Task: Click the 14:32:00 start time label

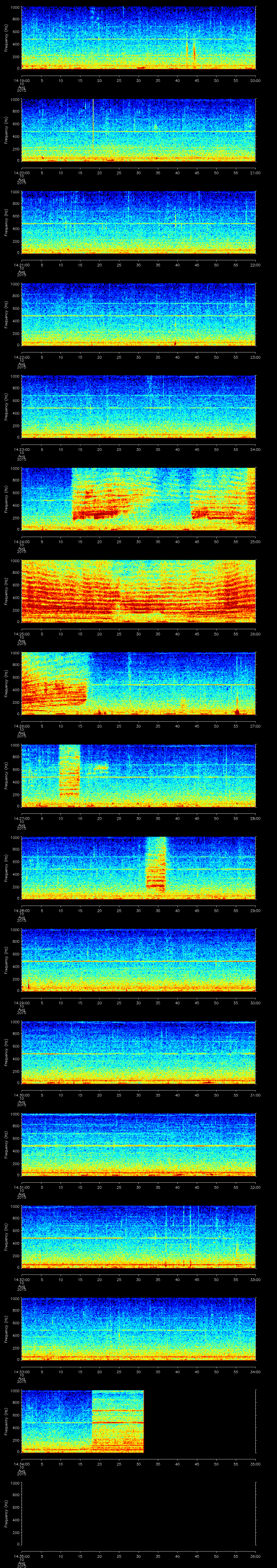Action: click(x=21, y=1279)
